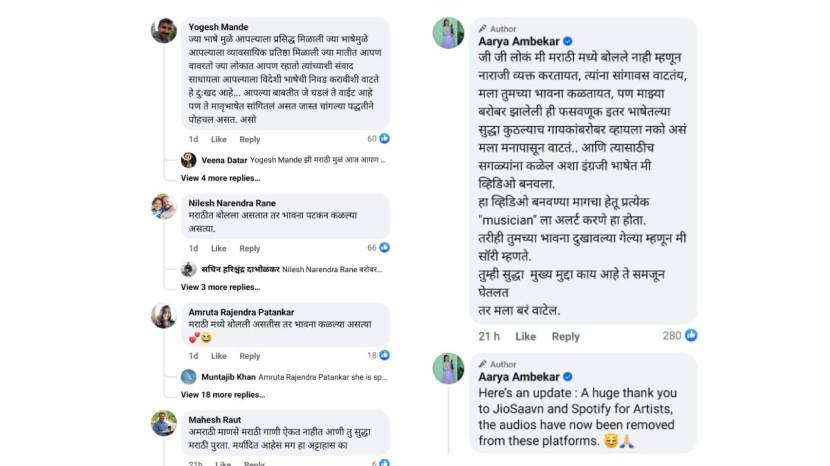Open Yogesh Mande's profile picture
The width and height of the screenshot is (830, 466).
click(x=164, y=30)
